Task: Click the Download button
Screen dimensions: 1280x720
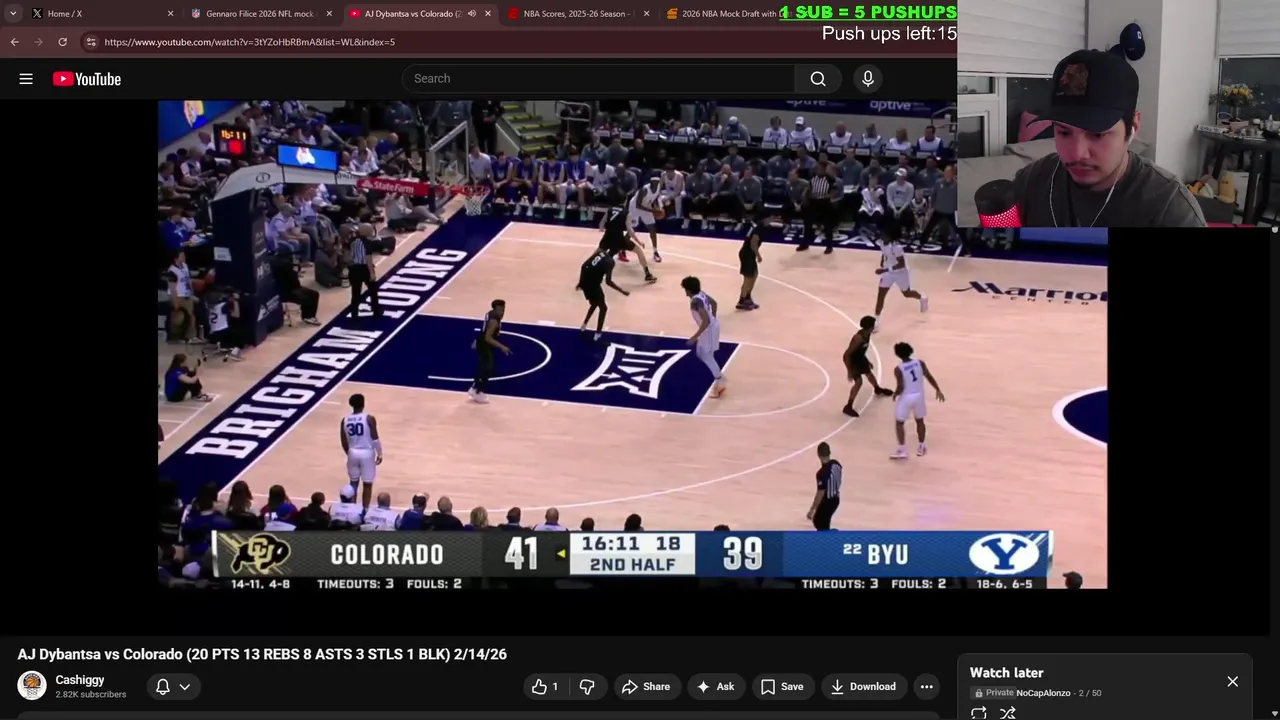Action: [863, 686]
